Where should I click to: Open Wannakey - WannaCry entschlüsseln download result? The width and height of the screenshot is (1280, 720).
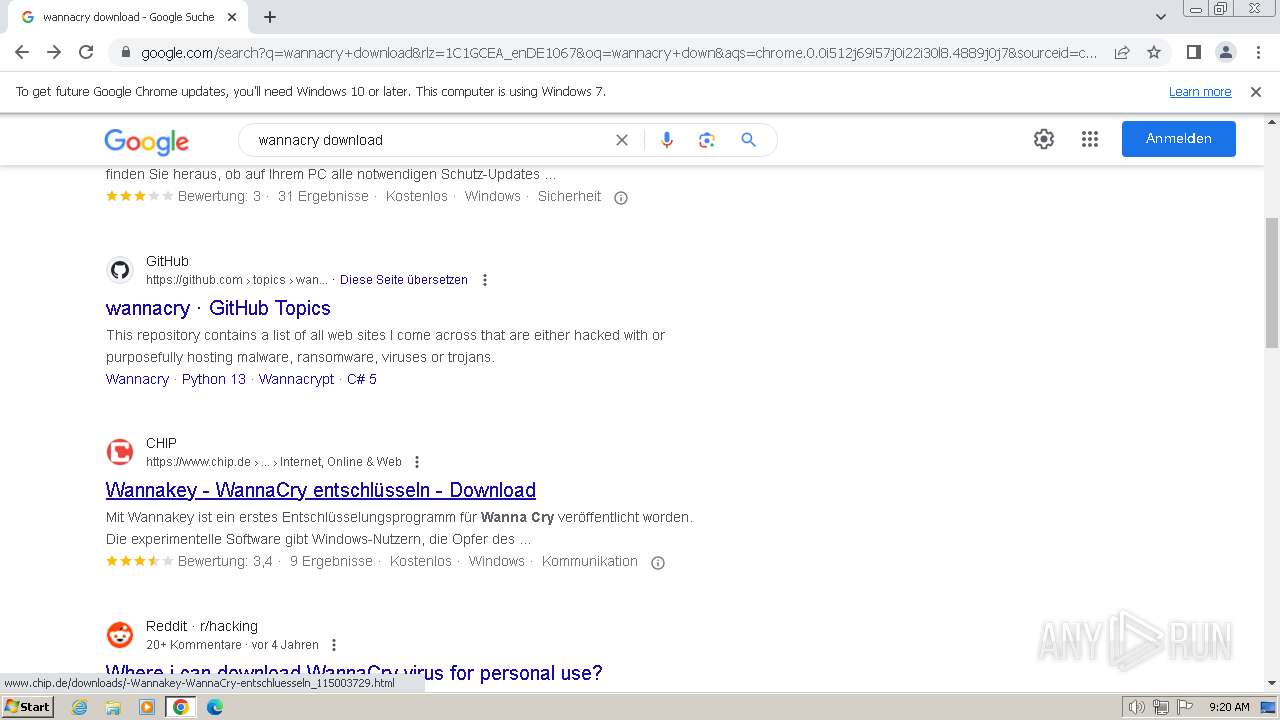(x=321, y=490)
